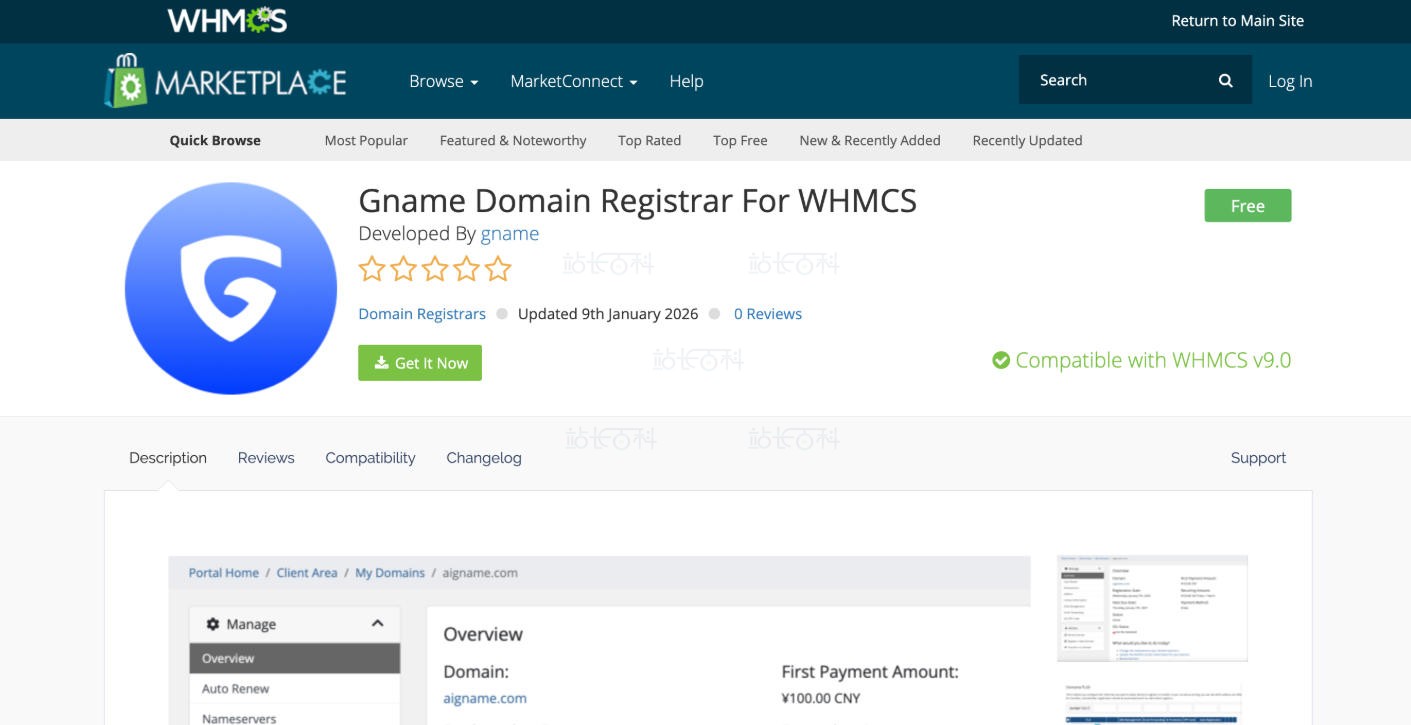This screenshot has width=1411, height=725.
Task: Open the Support link
Action: pos(1258,458)
